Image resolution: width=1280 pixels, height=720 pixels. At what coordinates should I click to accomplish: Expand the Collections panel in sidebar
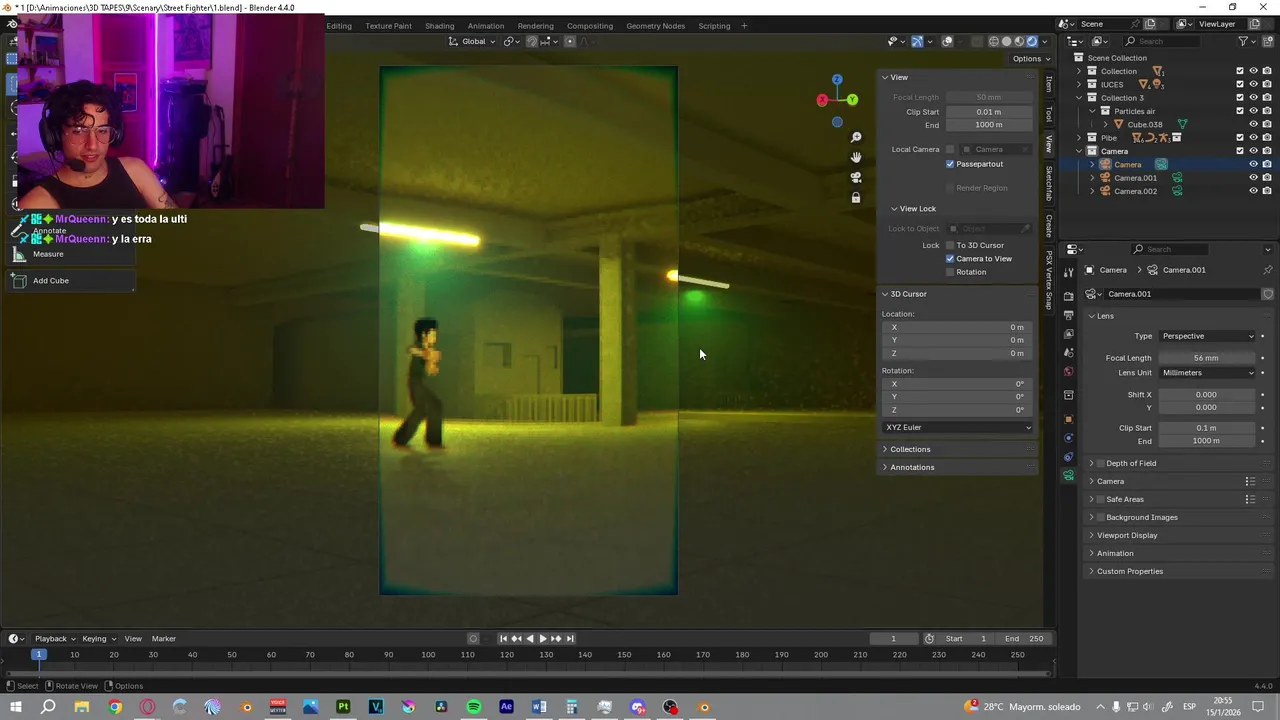point(910,449)
